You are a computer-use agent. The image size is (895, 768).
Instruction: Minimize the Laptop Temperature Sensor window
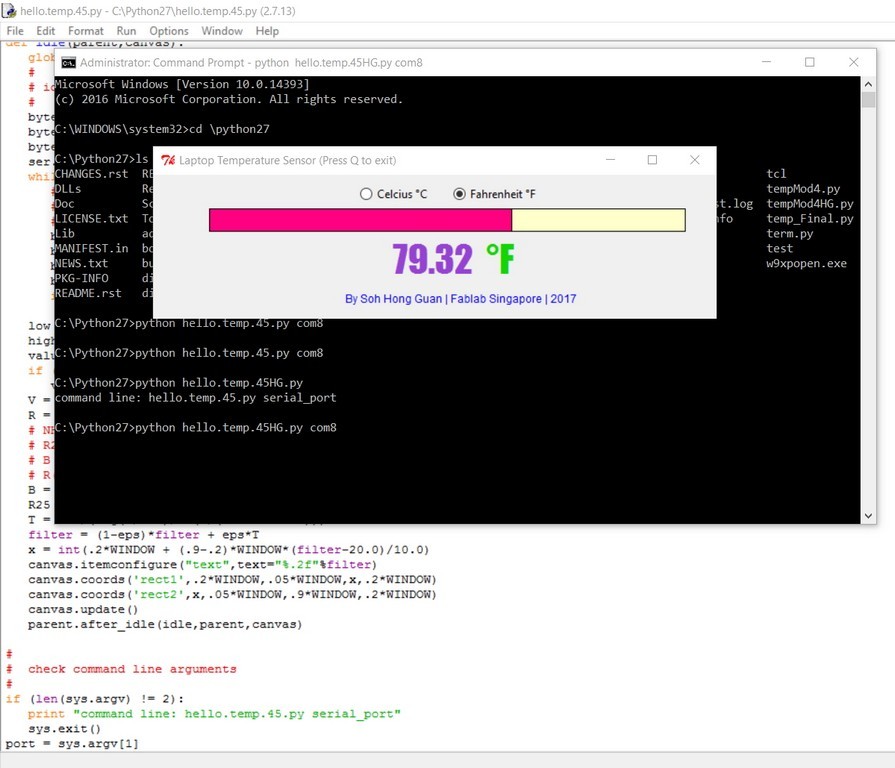pyautogui.click(x=610, y=160)
